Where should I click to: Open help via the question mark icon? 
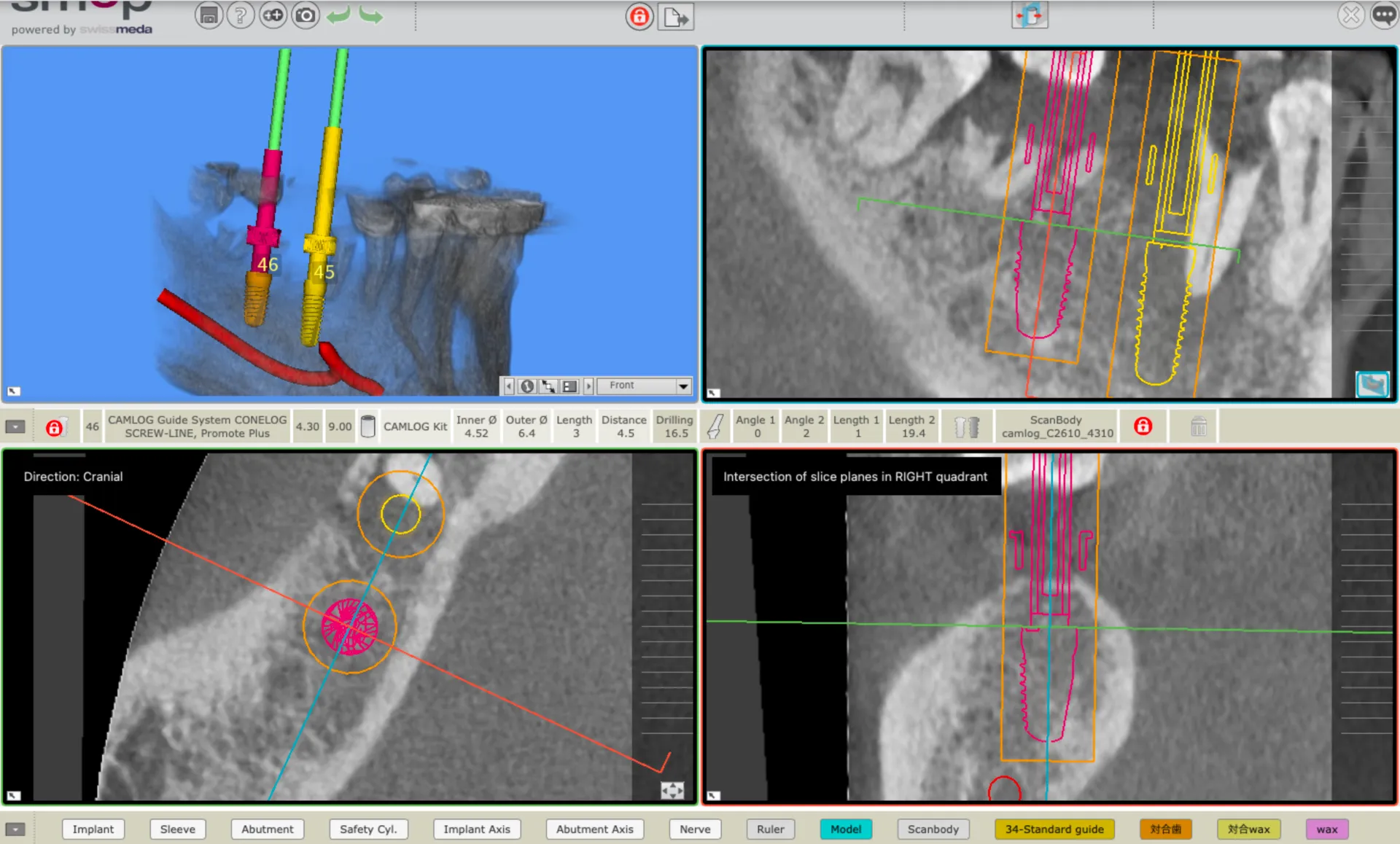pyautogui.click(x=240, y=15)
